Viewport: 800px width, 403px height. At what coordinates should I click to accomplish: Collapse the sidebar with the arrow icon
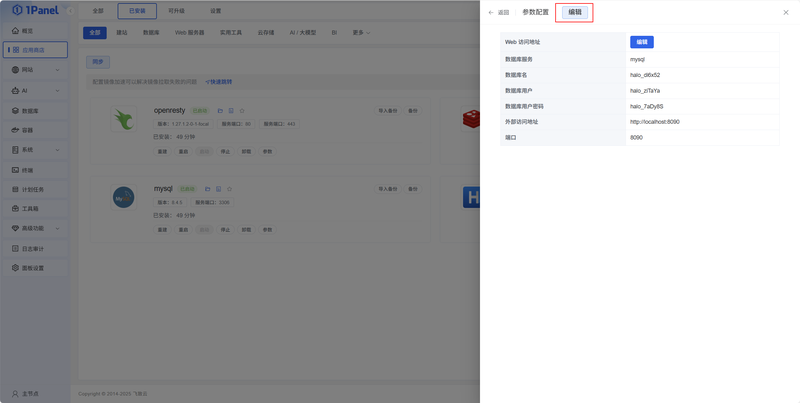pyautogui.click(x=70, y=11)
